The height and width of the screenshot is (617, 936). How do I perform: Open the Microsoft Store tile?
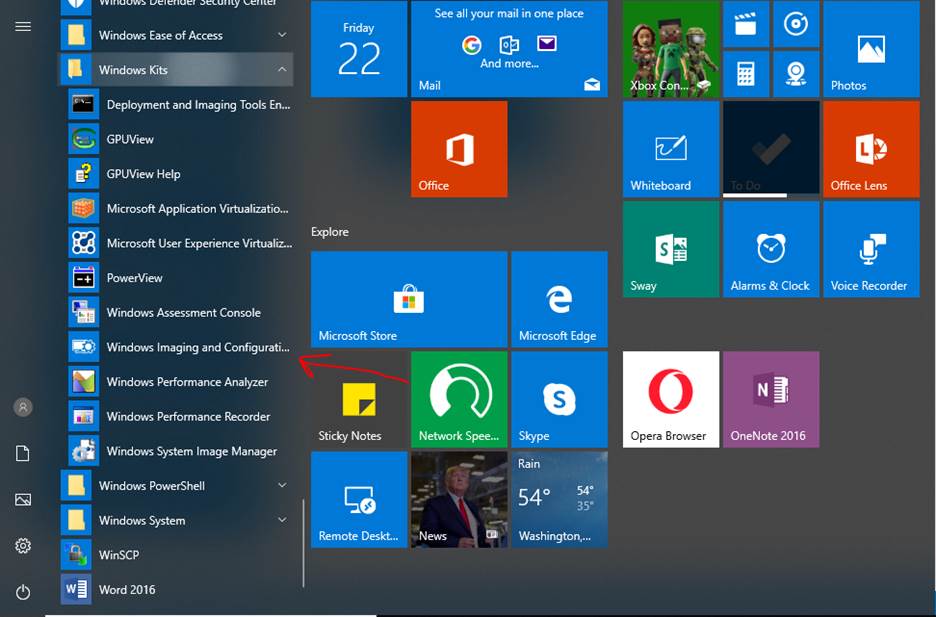(409, 300)
